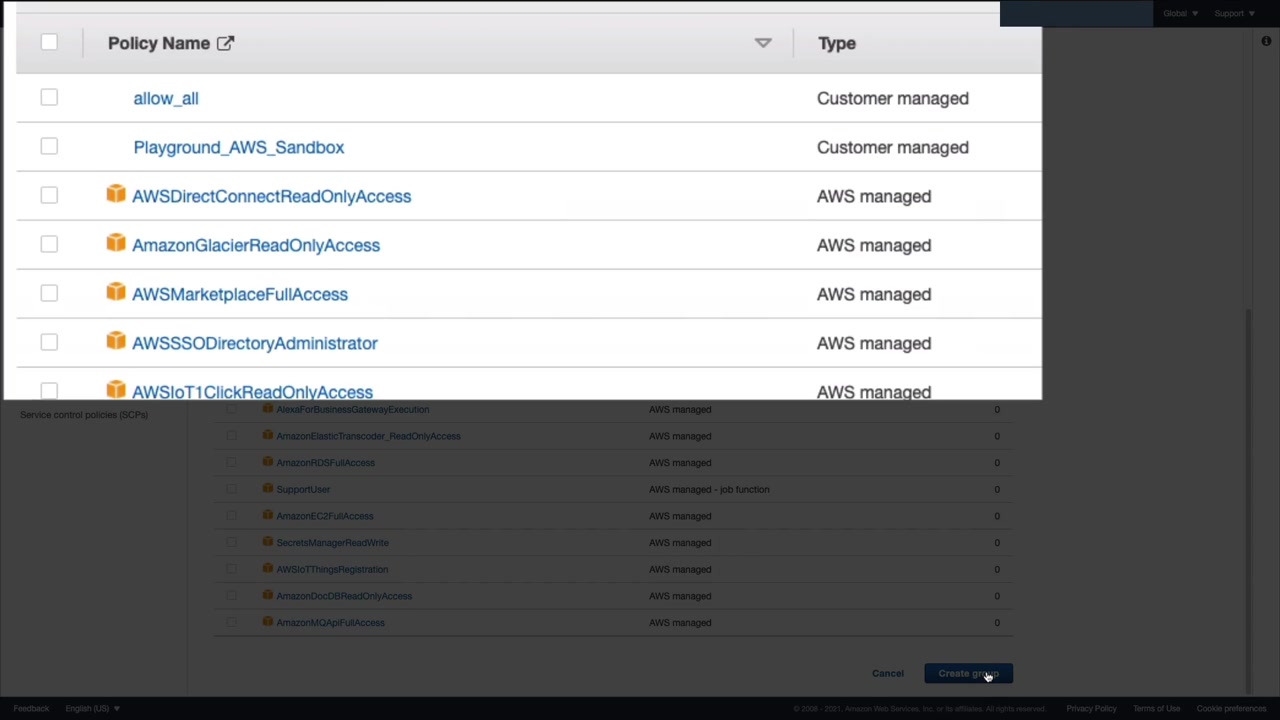The height and width of the screenshot is (720, 1280).
Task: Click the AmazonGlacierReadOnlyAccess policy box icon
Action: [116, 243]
